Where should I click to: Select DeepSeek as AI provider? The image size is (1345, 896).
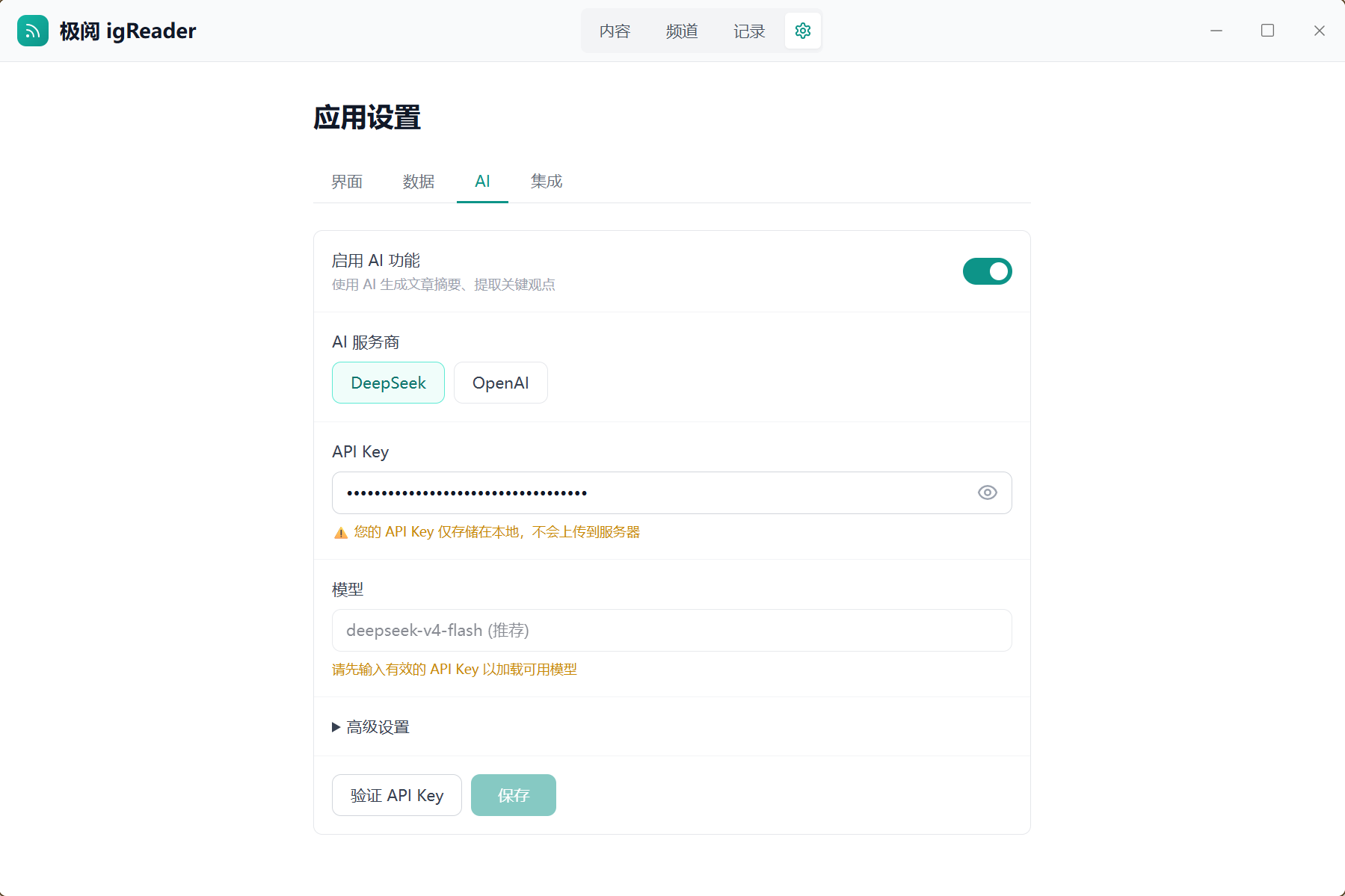pyautogui.click(x=388, y=383)
